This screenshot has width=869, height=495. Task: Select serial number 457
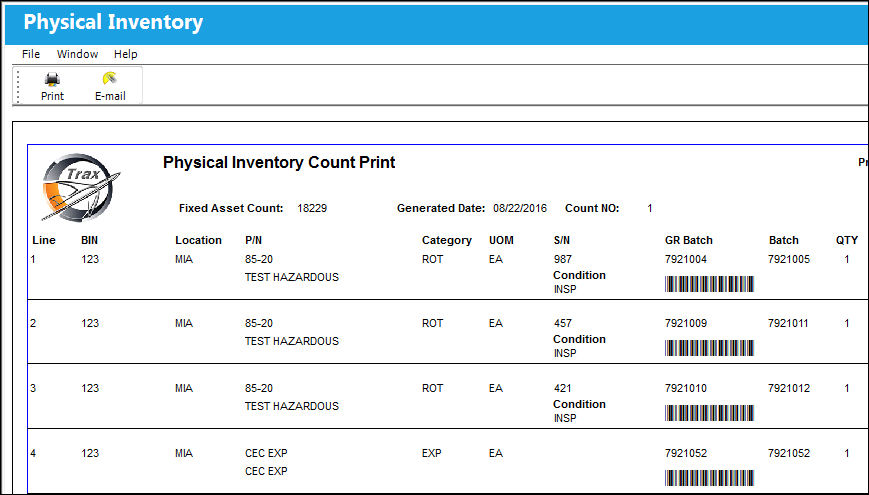(563, 323)
